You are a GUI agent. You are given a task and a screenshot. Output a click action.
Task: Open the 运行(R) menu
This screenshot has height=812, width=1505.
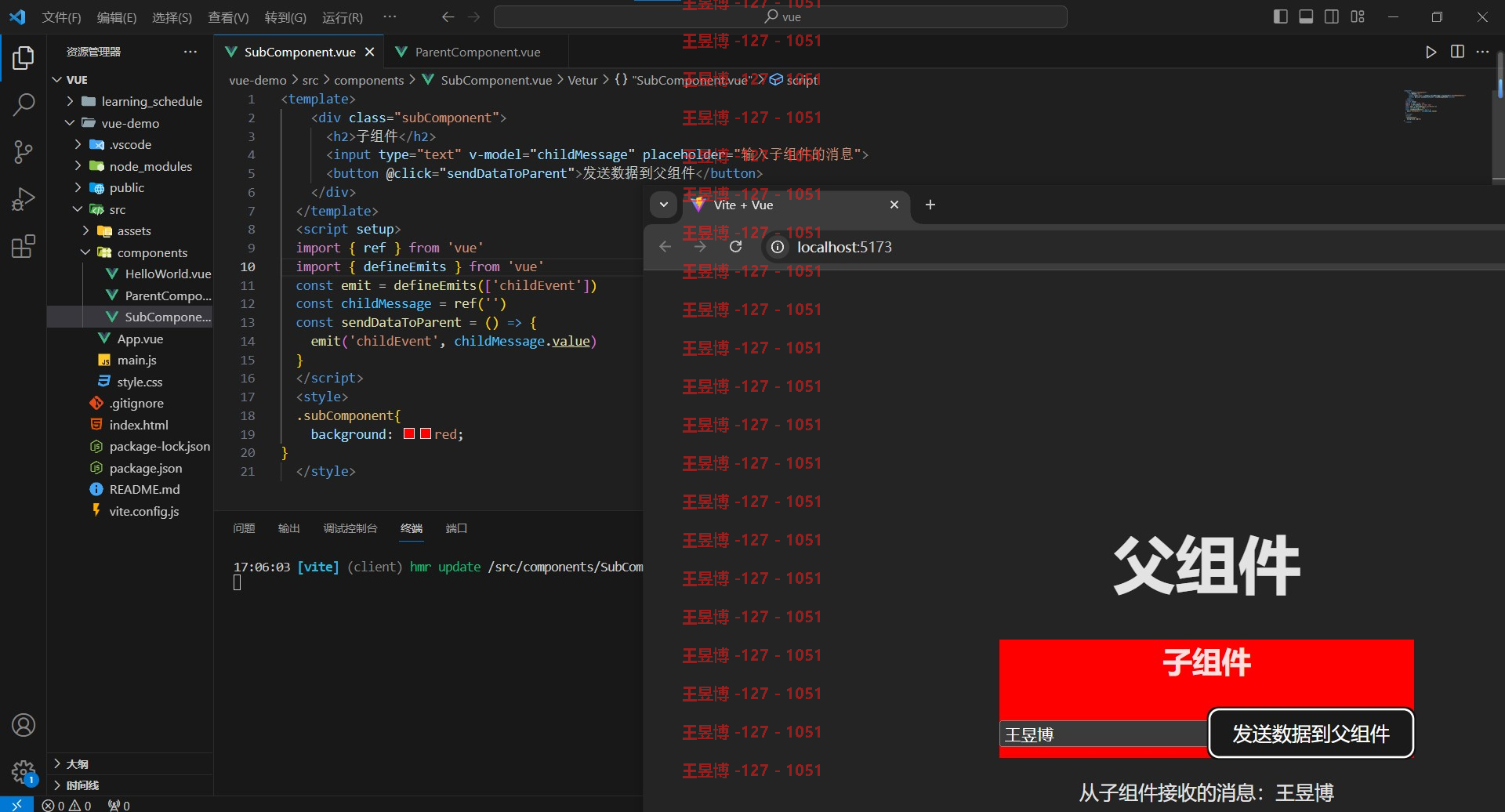[343, 17]
